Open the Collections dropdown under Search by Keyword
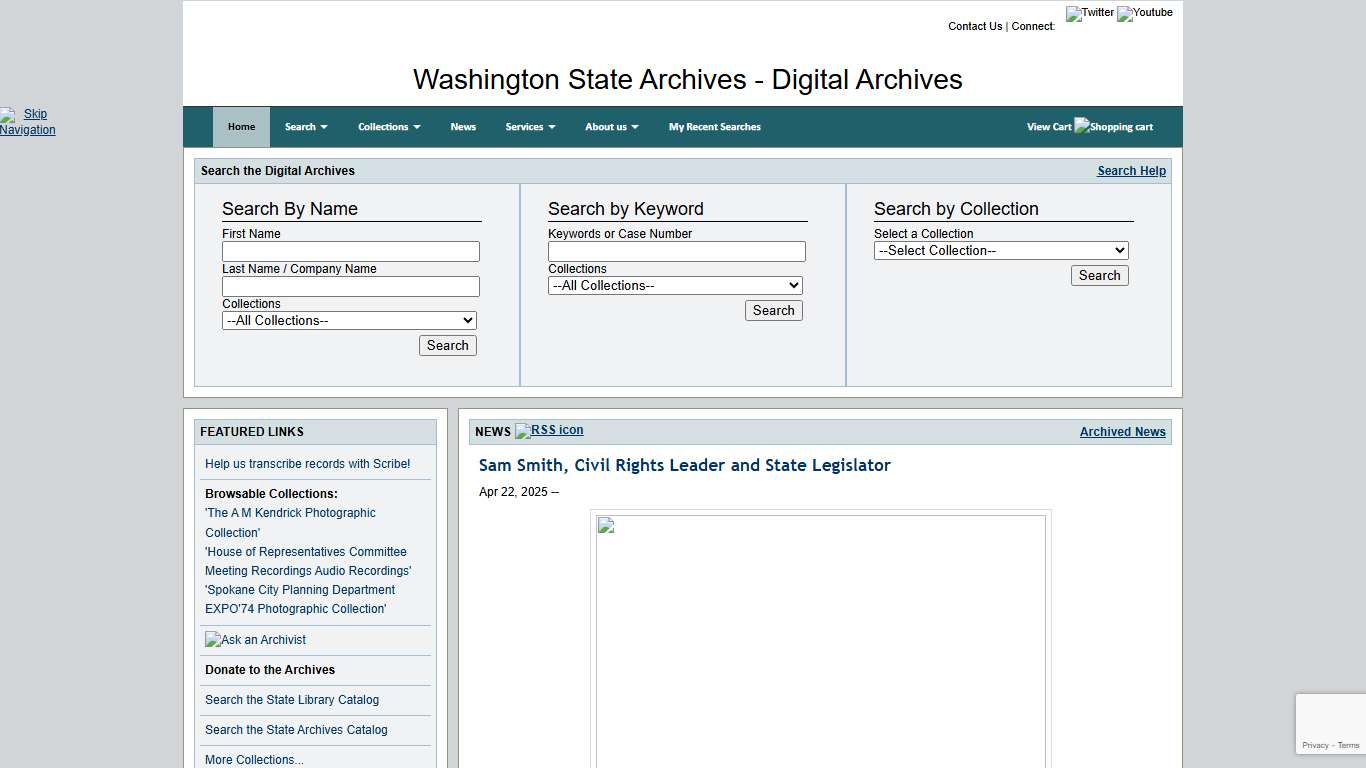 (x=674, y=285)
